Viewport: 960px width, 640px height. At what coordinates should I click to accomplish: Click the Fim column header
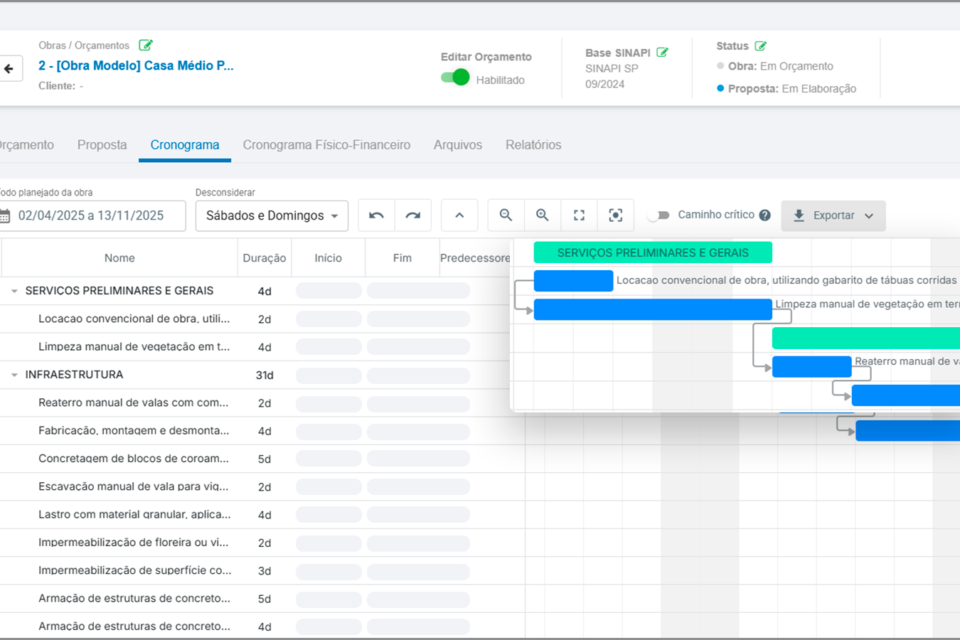(x=402, y=258)
